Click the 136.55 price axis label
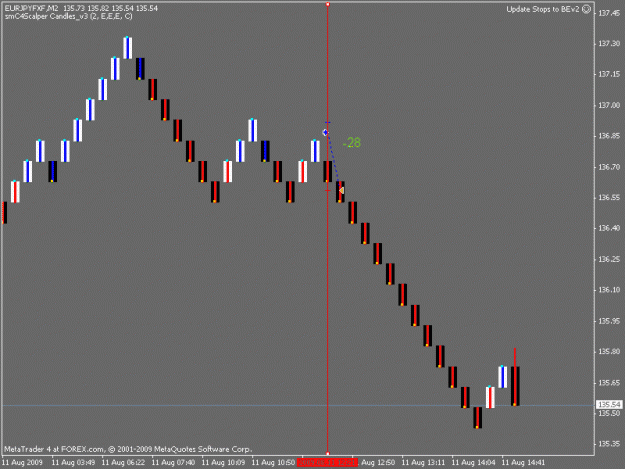The width and height of the screenshot is (625, 469). coord(609,198)
